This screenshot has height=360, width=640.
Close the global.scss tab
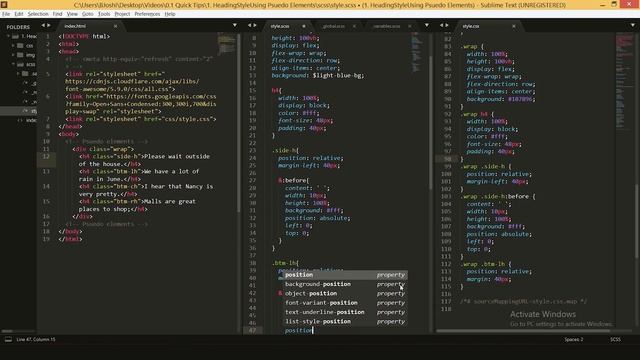[x=354, y=26]
